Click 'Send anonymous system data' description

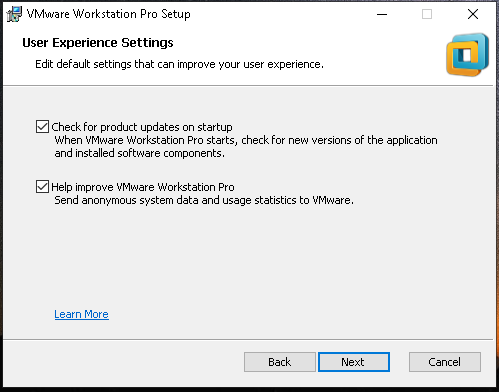[x=204, y=200]
